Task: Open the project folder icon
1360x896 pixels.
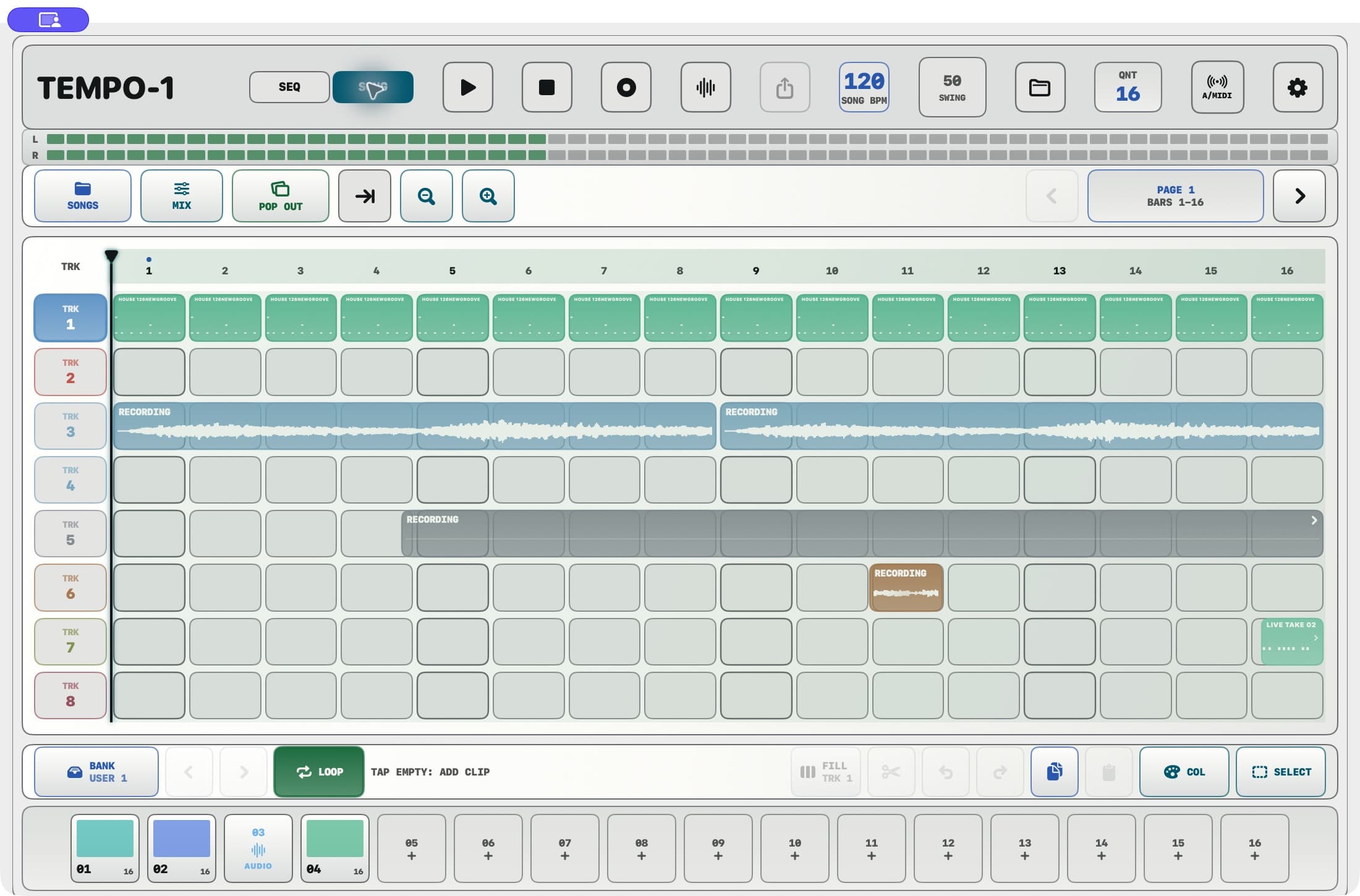Action: [x=1040, y=87]
